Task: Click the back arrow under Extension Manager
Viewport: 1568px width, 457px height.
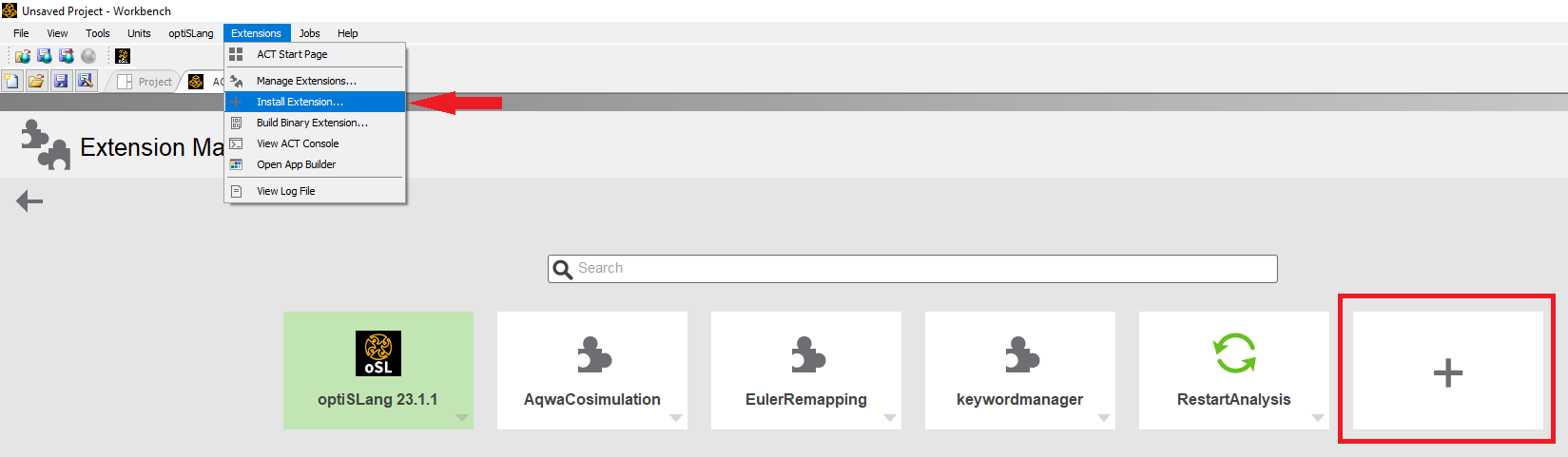Action: 29,200
